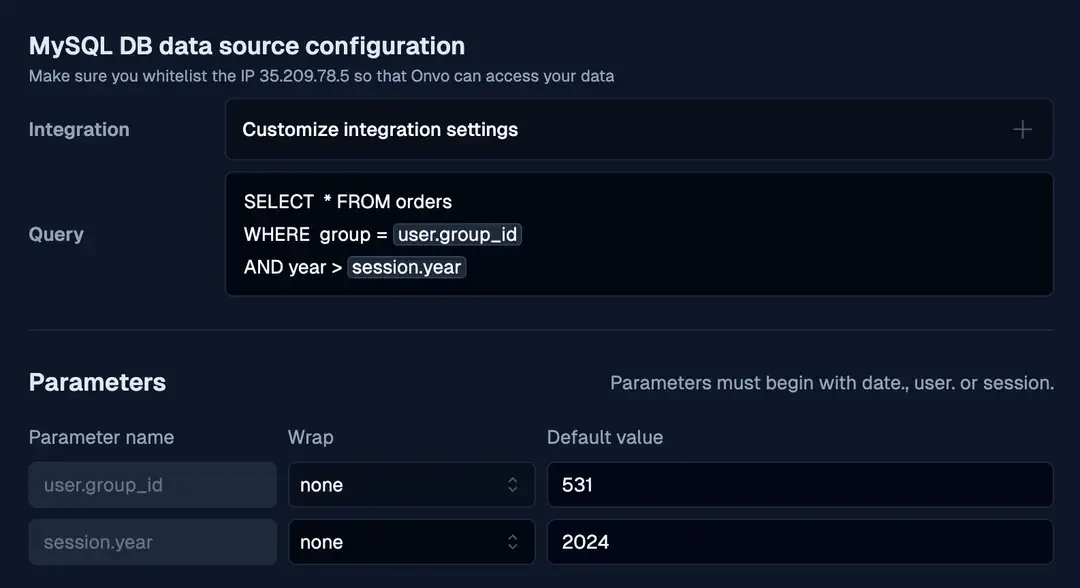Click the MySQL DB data source configuration title
This screenshot has height=588, width=1080.
click(x=246, y=46)
